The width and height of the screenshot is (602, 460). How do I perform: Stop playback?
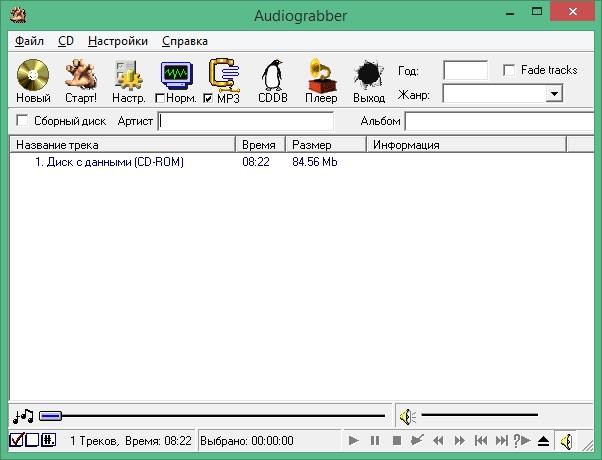click(397, 440)
